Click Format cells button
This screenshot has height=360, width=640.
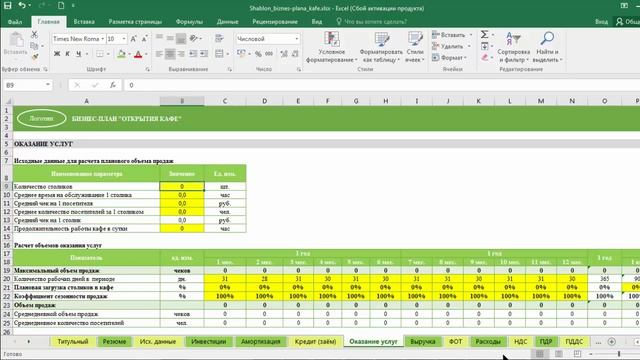tap(449, 58)
